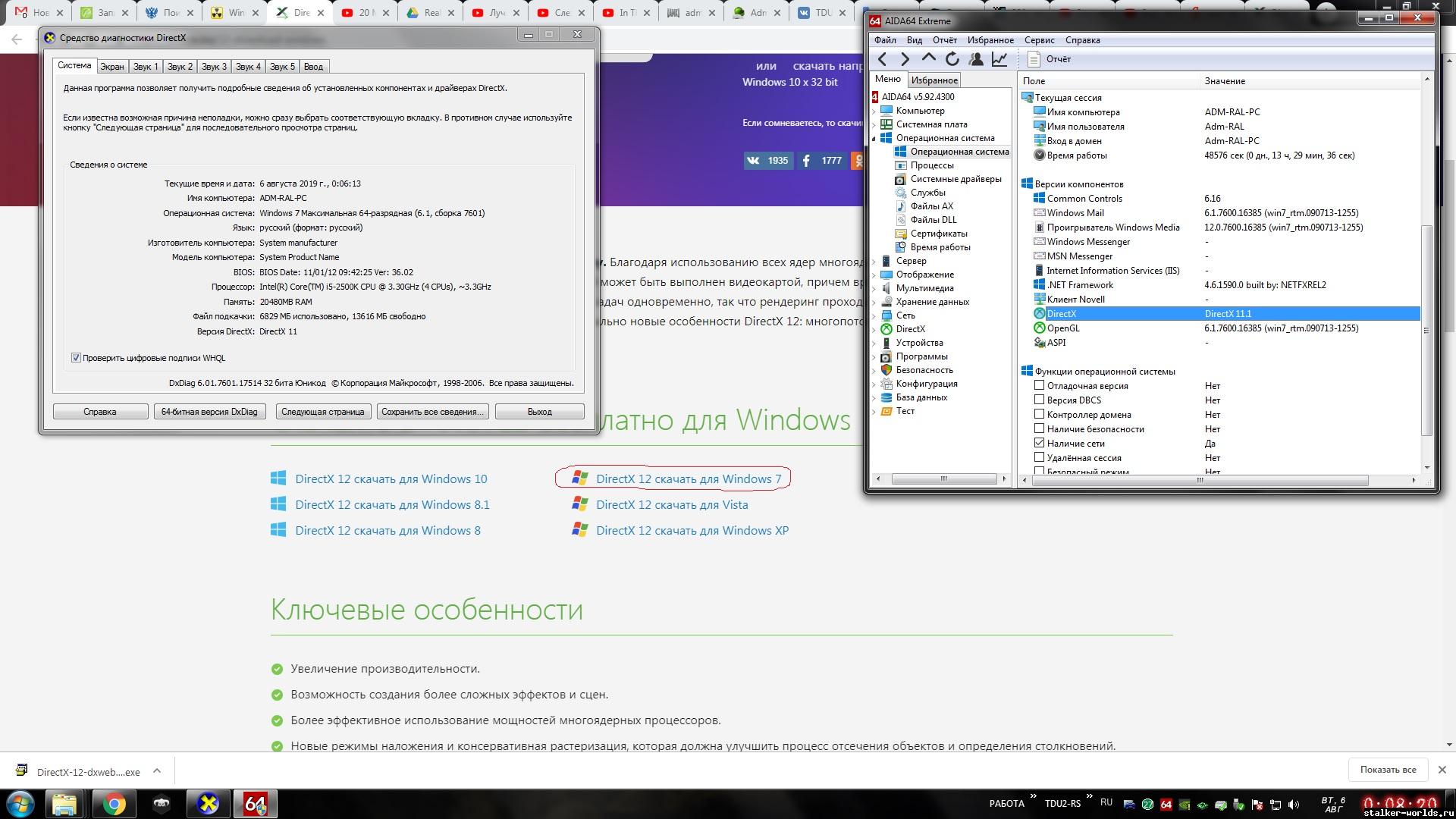Expand Сервер tree node
1456x819 pixels.
874,261
